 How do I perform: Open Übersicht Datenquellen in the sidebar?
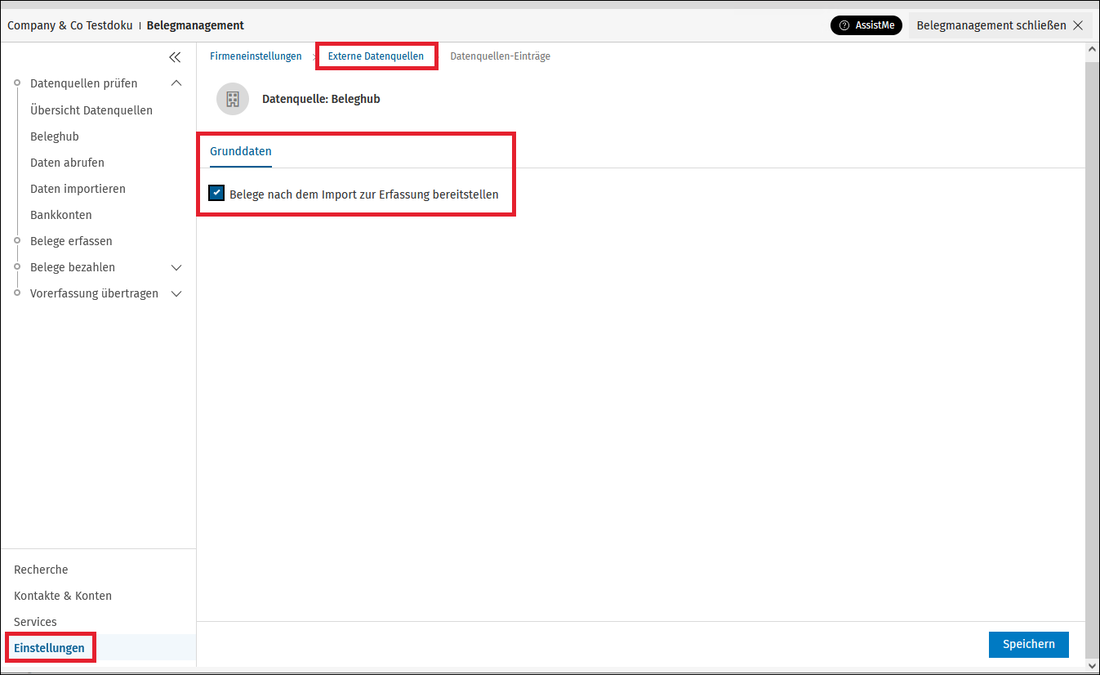click(91, 110)
